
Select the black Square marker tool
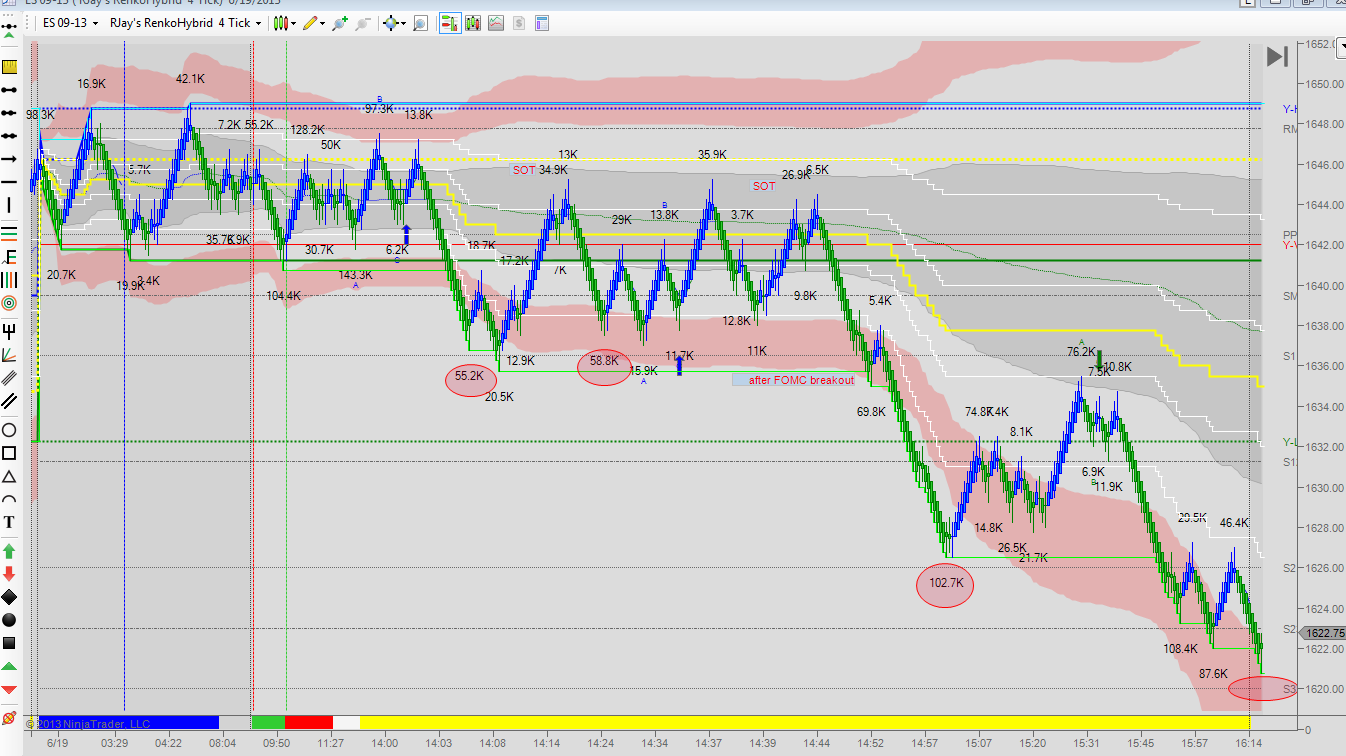[x=10, y=643]
